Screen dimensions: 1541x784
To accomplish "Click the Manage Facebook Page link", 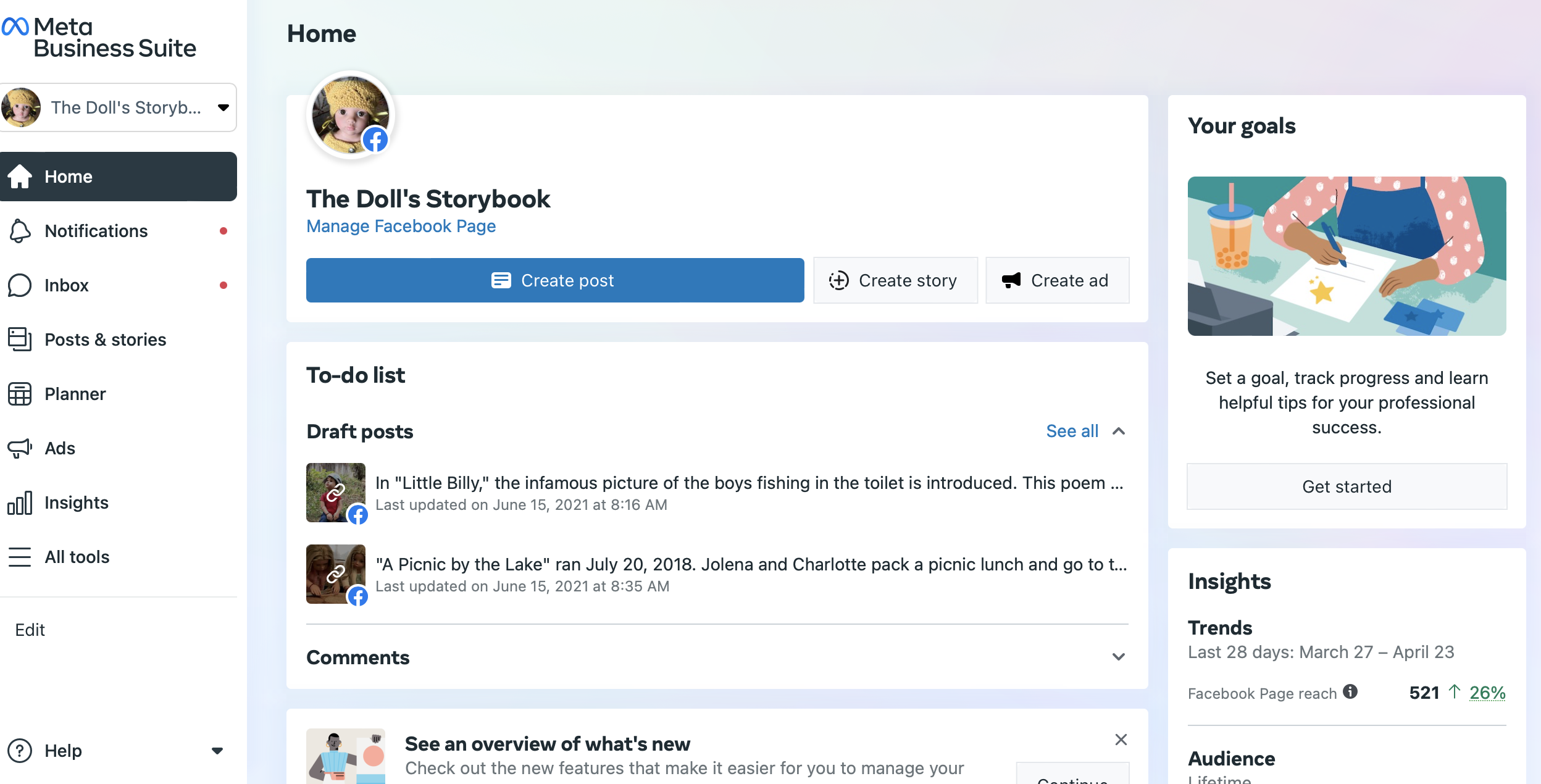I will (401, 227).
